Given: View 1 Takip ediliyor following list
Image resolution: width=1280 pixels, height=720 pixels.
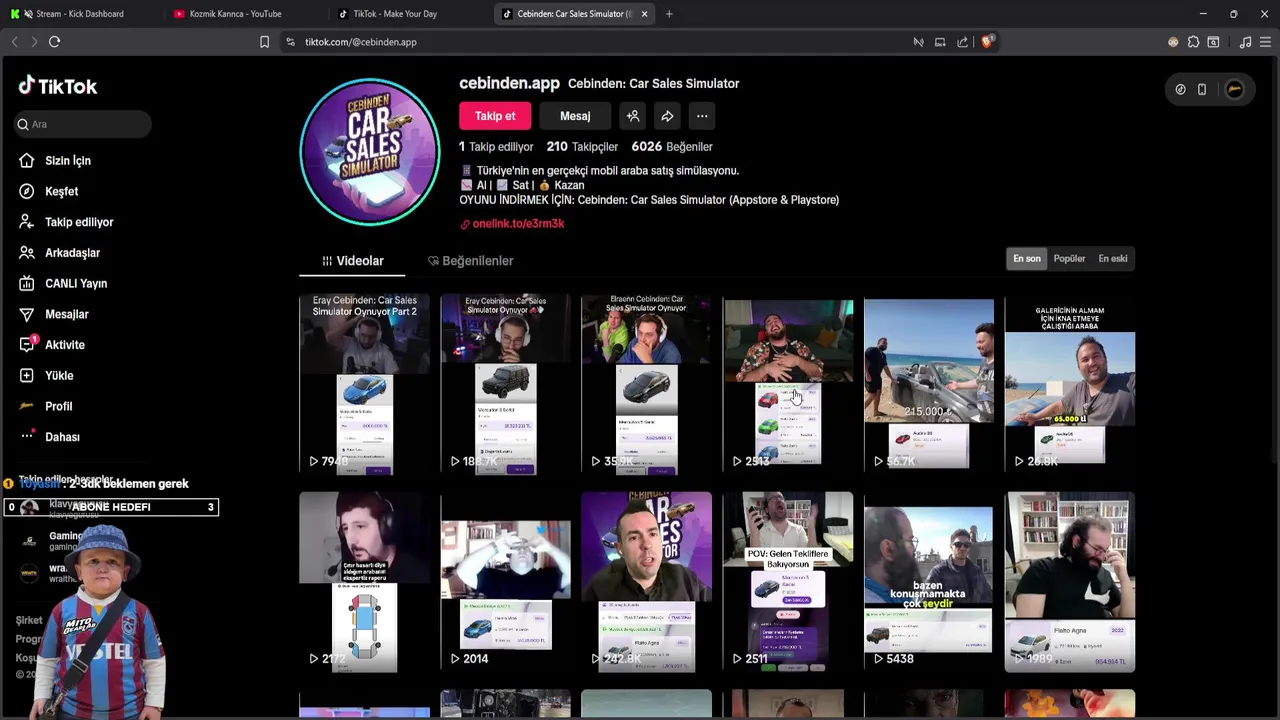Looking at the screenshot, I should 496,147.
